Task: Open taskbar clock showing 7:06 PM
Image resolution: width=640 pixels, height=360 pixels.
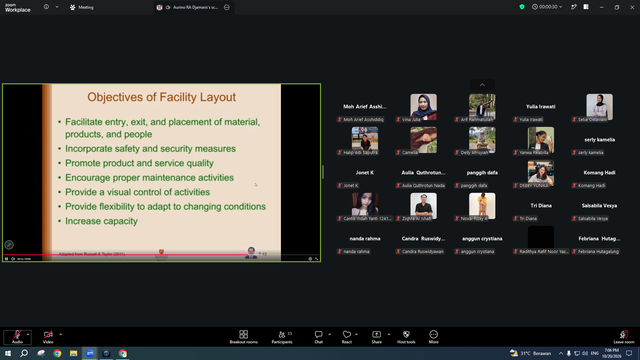Action: tap(611, 353)
